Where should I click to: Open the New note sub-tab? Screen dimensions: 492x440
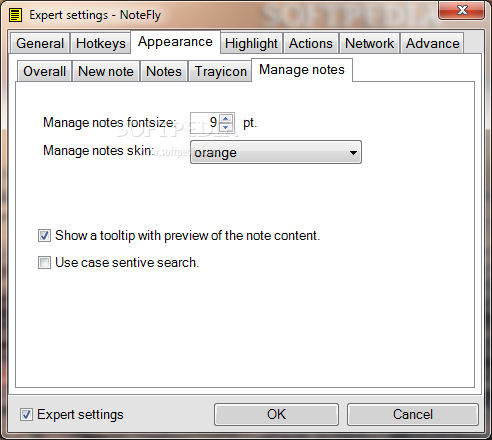pyautogui.click(x=106, y=71)
